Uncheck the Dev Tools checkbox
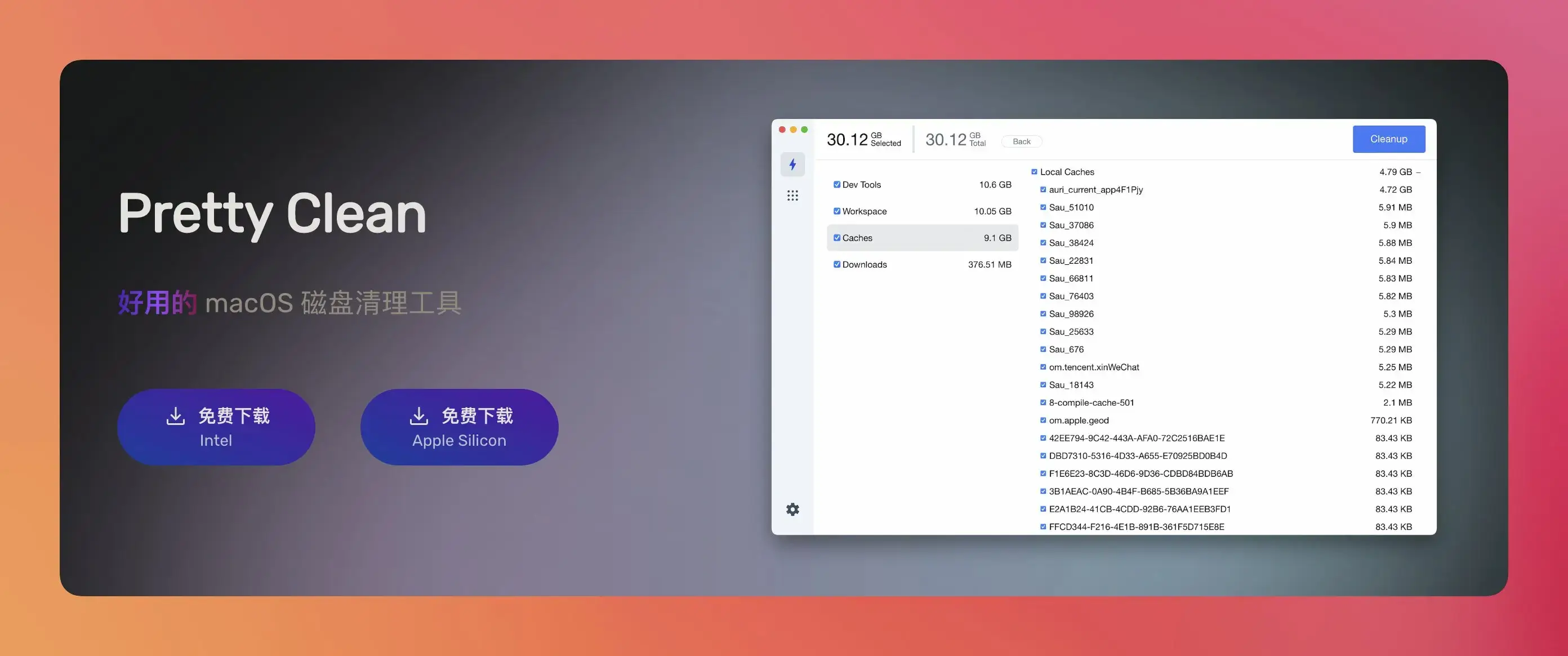The width and height of the screenshot is (1568, 656). tap(837, 184)
